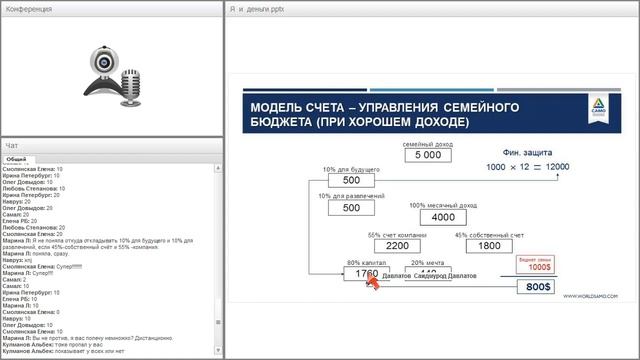Click chat message 'Ирина Петербург: 20'

[x=31, y=195]
